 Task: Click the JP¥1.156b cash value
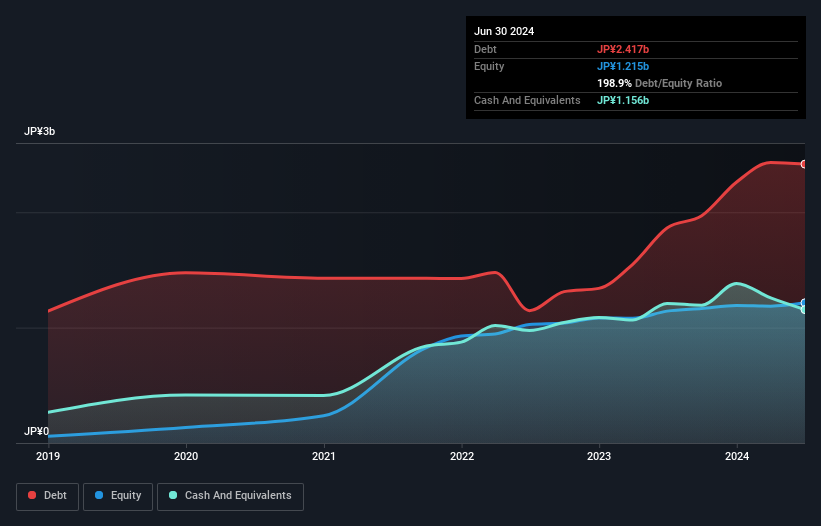pos(623,100)
